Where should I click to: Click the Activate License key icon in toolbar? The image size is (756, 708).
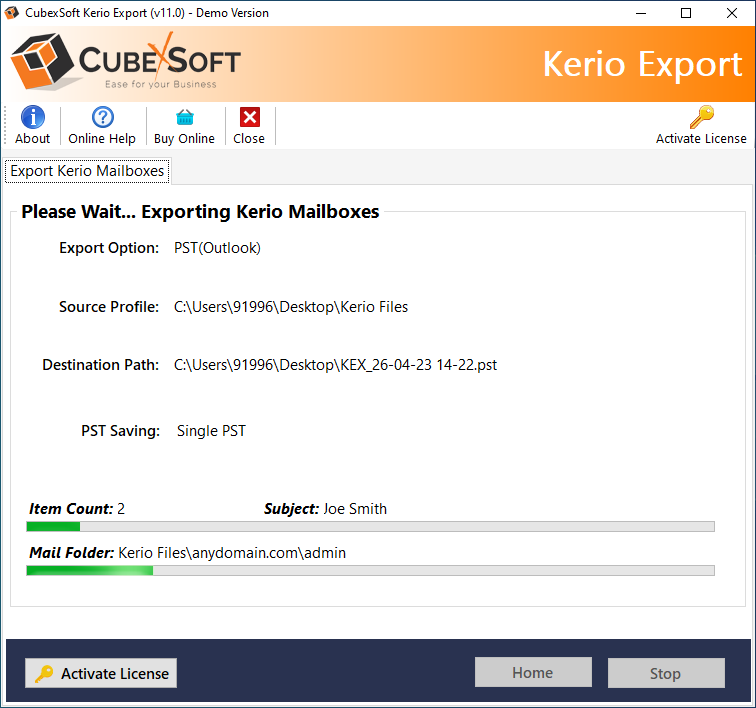(702, 117)
